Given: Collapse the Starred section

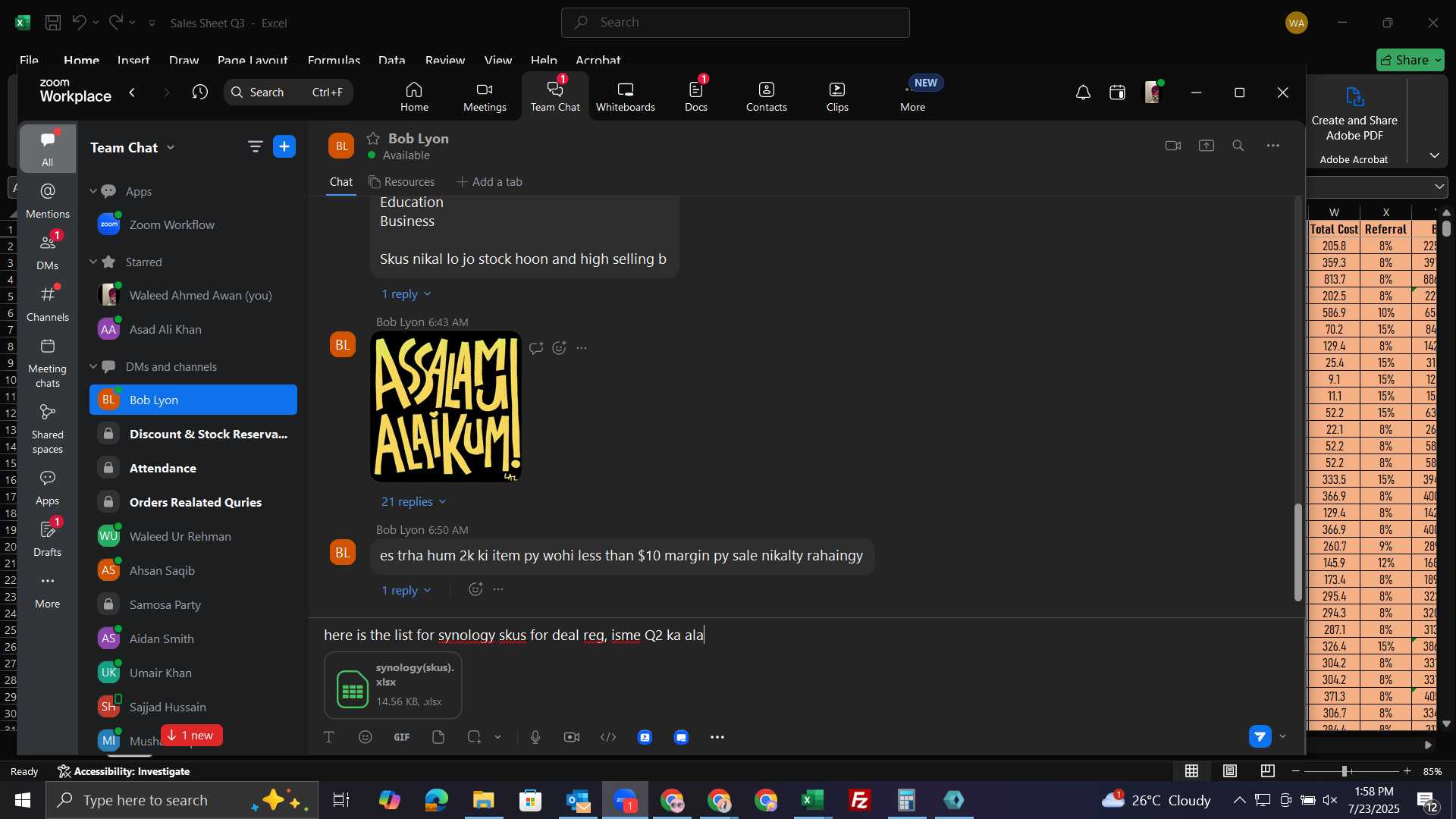Looking at the screenshot, I should [x=93, y=262].
